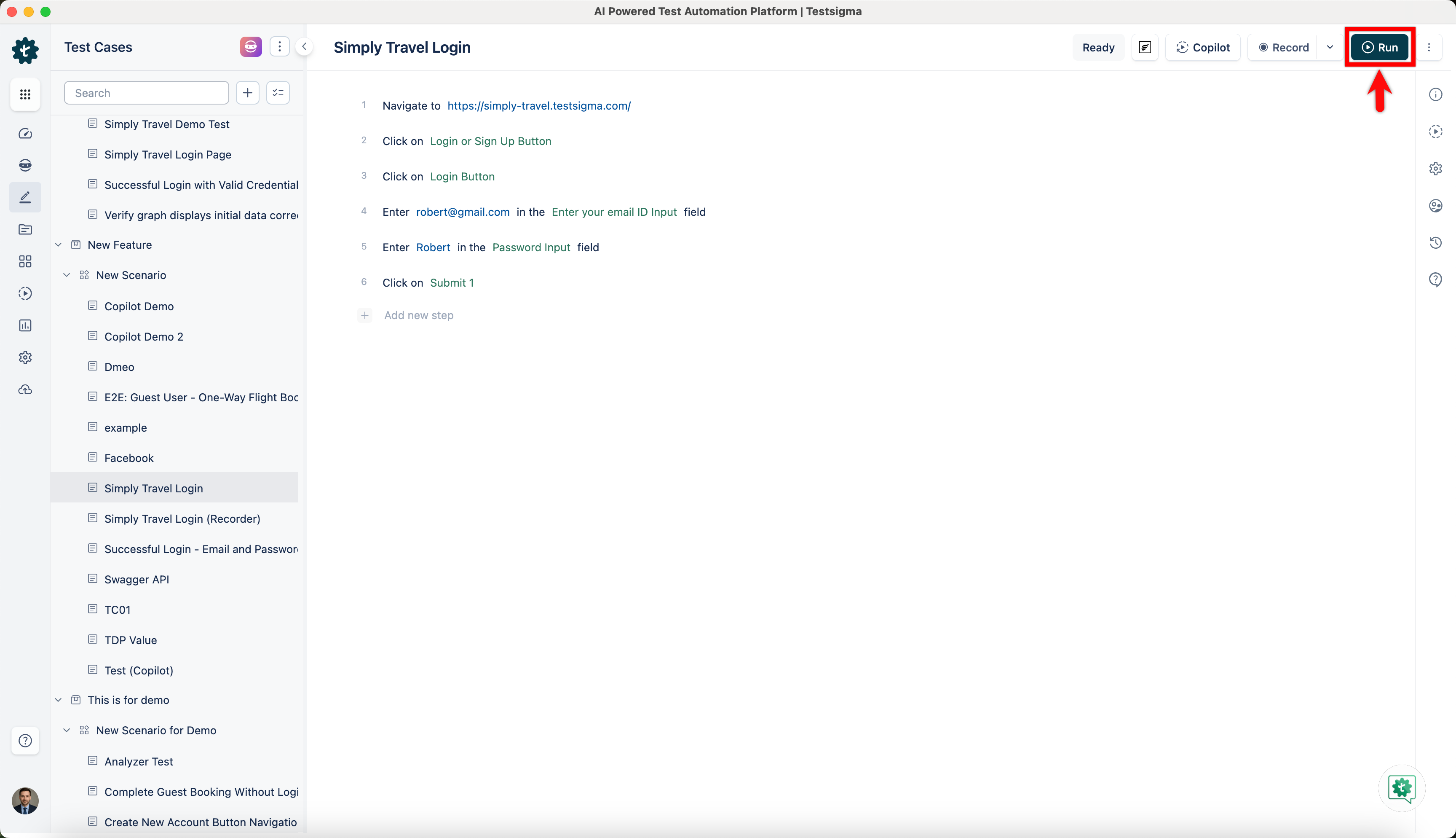Collapse the New Scenario for Demo group
Viewport: 1456px width, 838px height.
(67, 730)
